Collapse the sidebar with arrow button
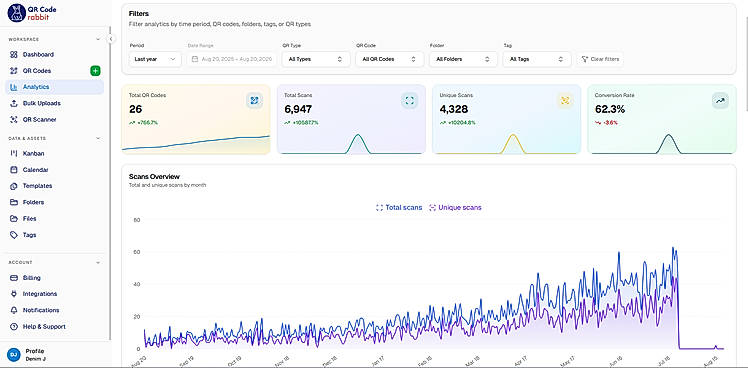748x368 pixels. [x=111, y=39]
